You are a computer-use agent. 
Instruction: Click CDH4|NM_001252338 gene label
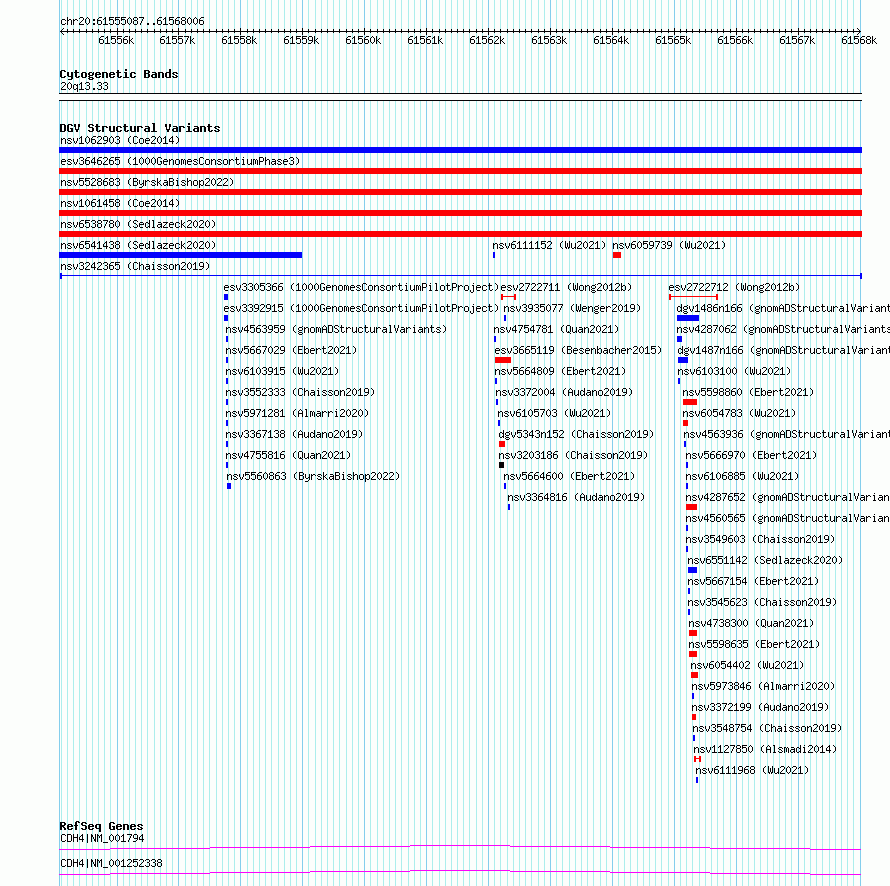pos(111,863)
